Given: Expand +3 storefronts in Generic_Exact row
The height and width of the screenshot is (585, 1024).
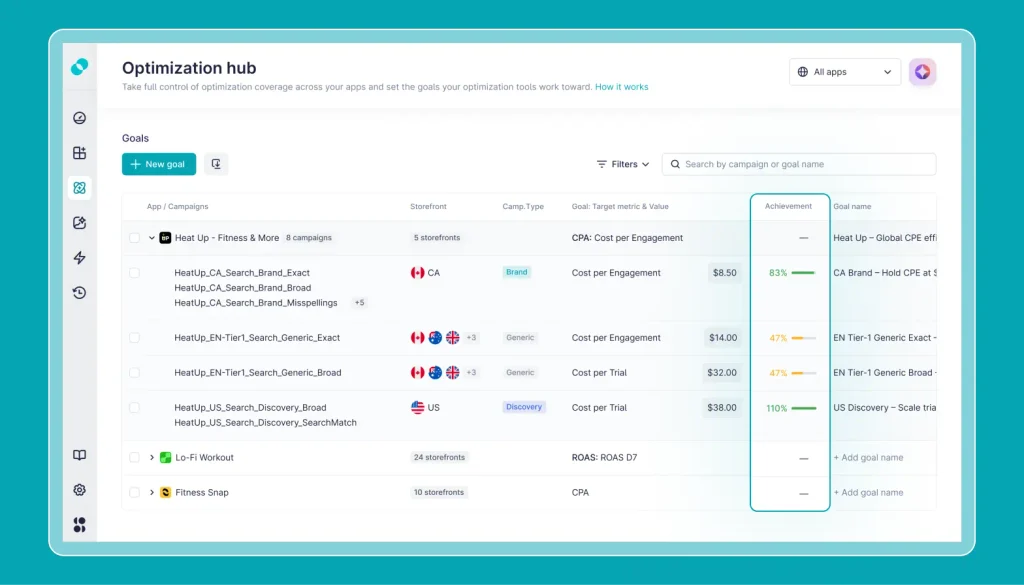Looking at the screenshot, I should [x=471, y=338].
